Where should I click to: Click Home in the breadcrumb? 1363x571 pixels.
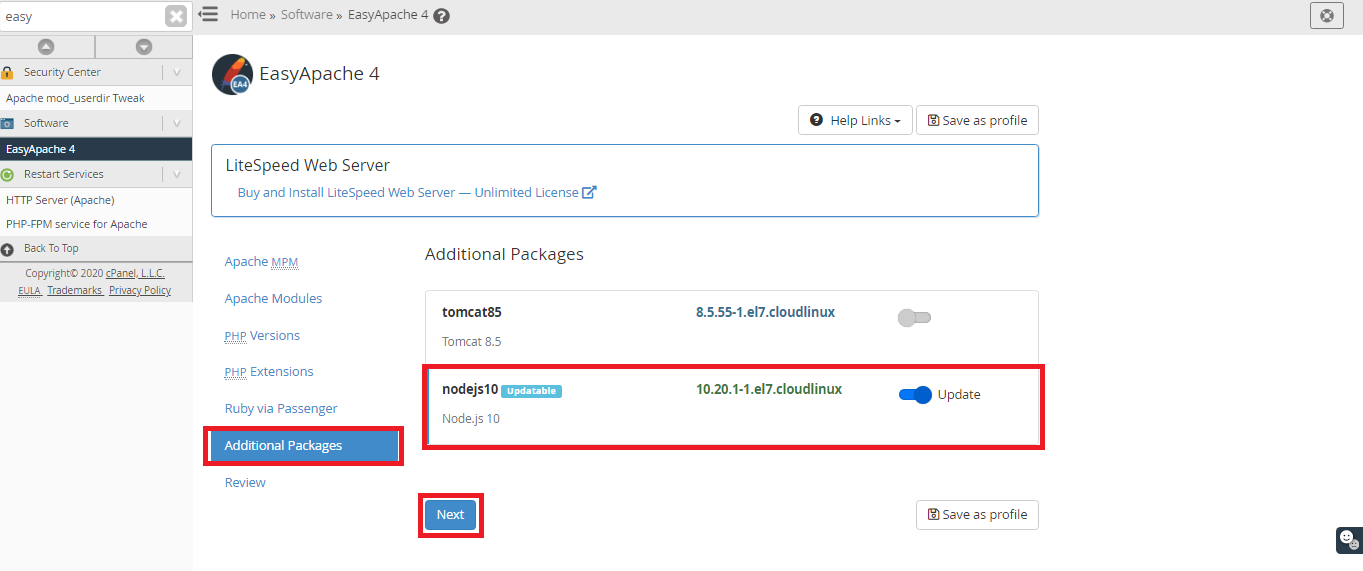point(248,15)
